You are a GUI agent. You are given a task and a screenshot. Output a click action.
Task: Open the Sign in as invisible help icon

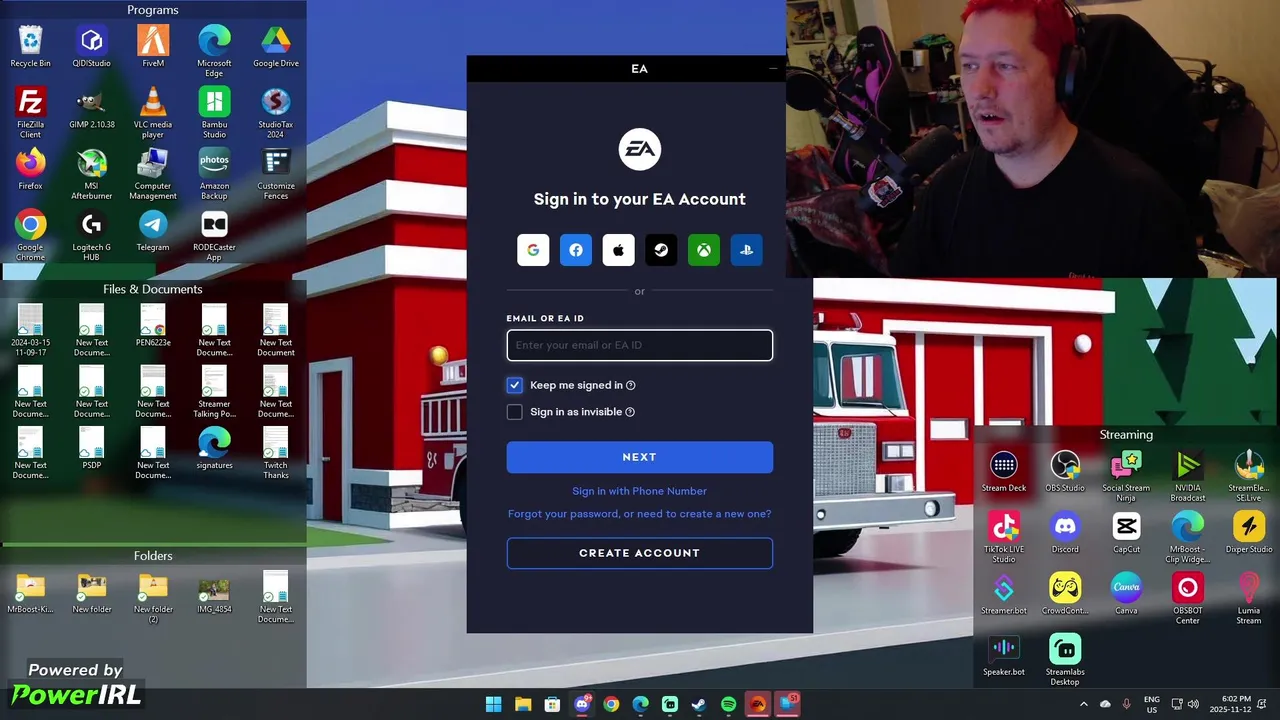coord(630,412)
